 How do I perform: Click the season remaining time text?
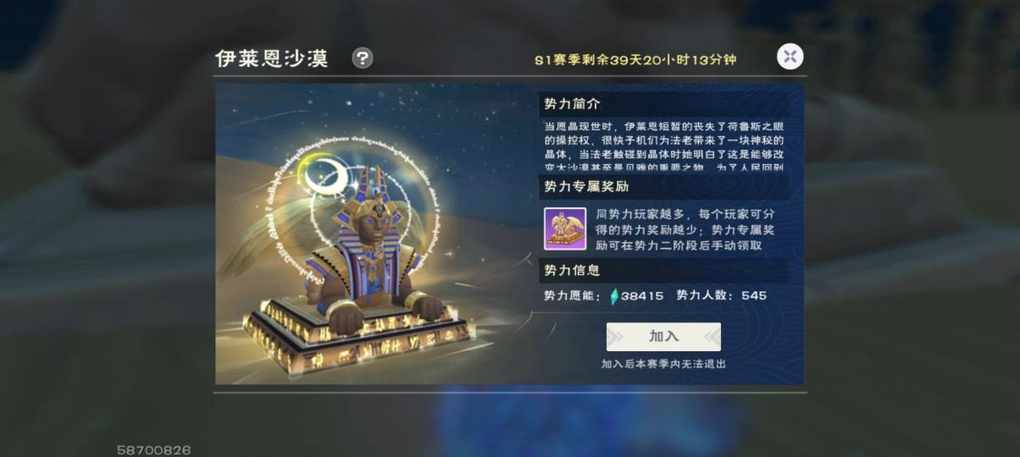[x=635, y=60]
